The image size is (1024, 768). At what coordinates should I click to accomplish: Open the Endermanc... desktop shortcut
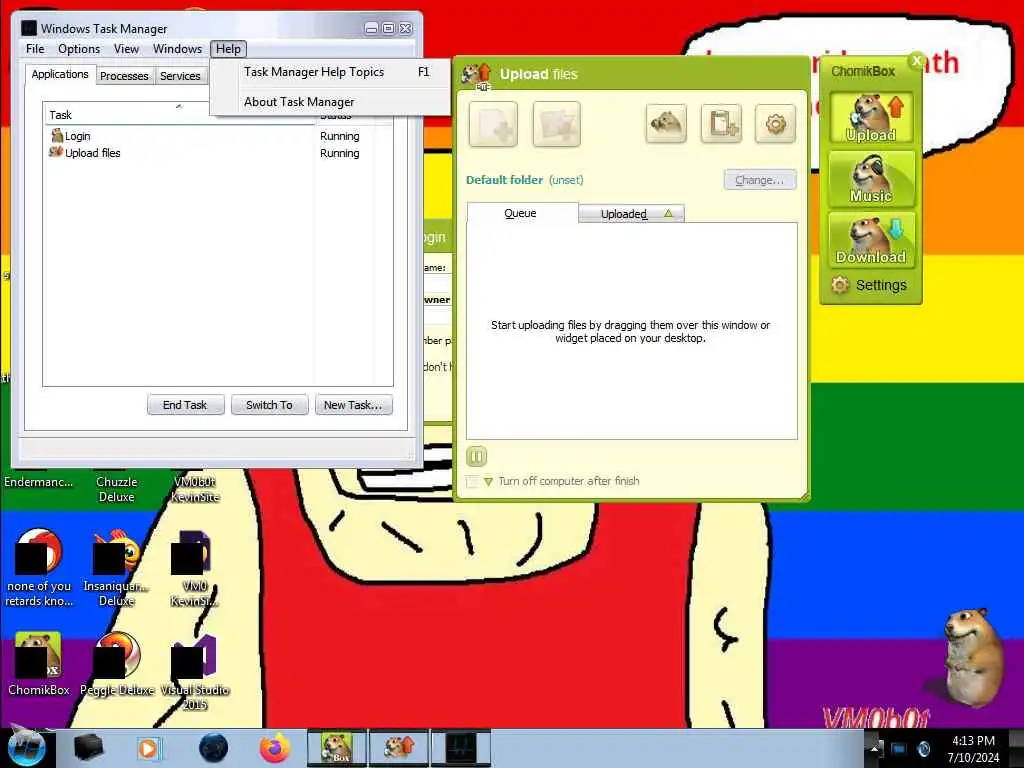coord(39,482)
